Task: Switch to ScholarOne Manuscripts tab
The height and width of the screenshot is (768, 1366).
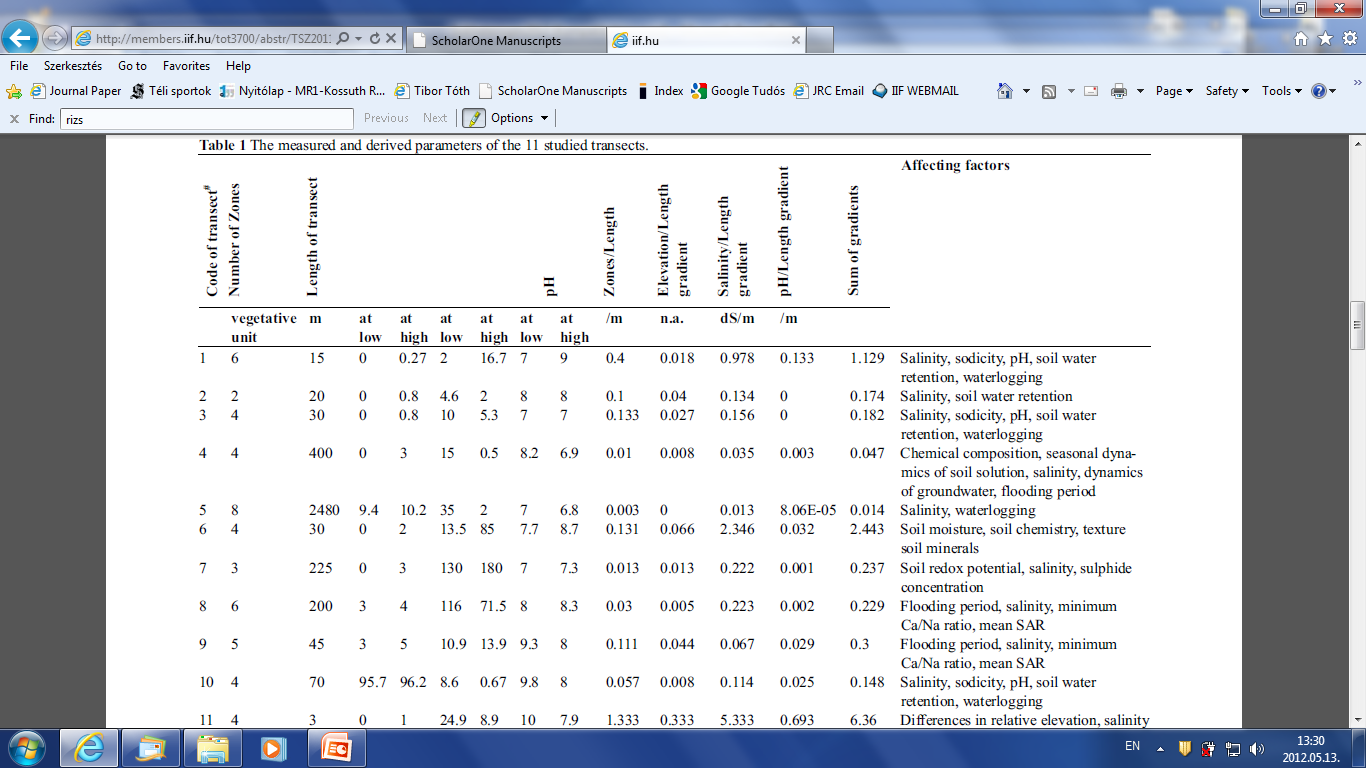Action: (505, 41)
